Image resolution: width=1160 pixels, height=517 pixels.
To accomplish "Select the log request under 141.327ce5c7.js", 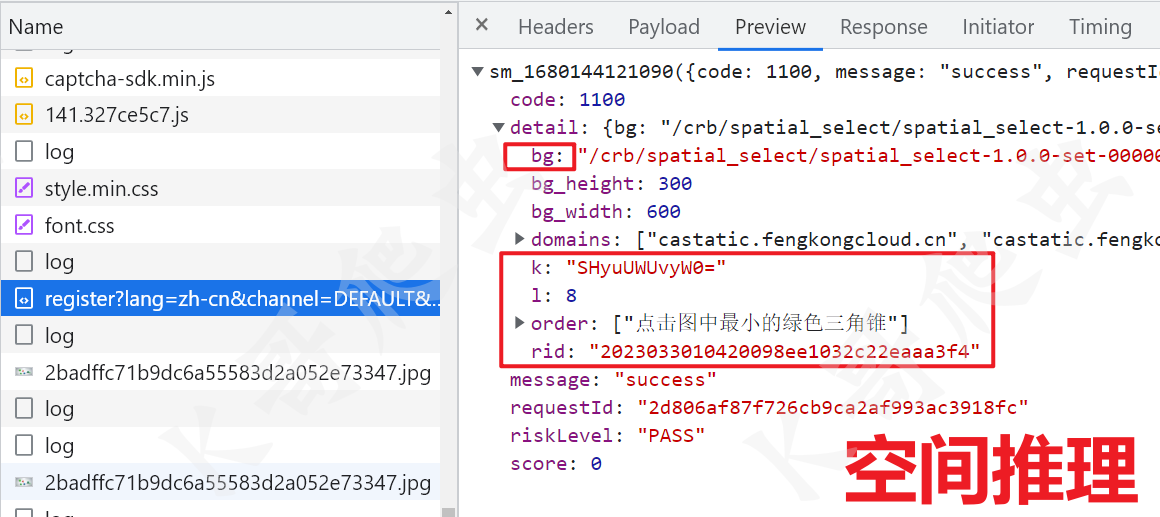I will 220,152.
